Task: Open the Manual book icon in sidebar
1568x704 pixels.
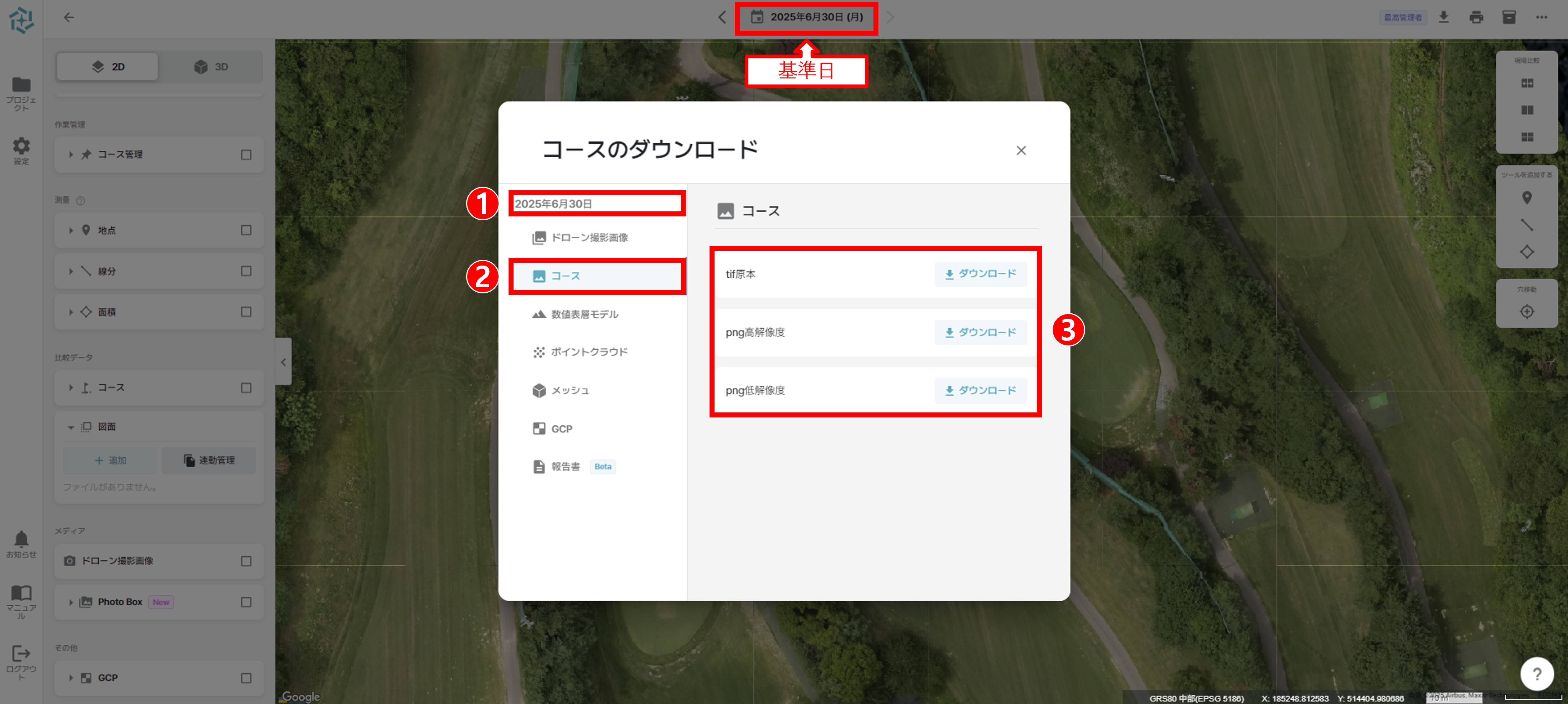Action: [x=21, y=593]
